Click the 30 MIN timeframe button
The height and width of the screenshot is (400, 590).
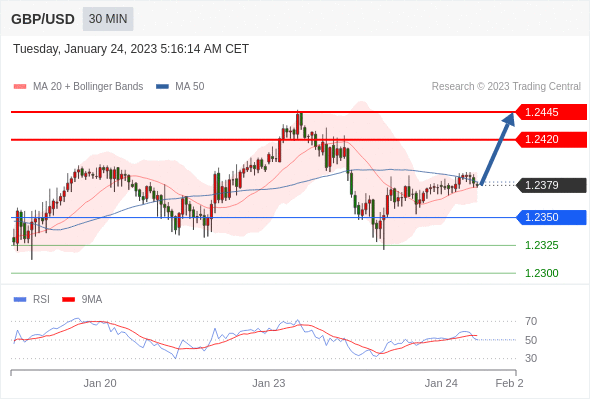point(108,19)
